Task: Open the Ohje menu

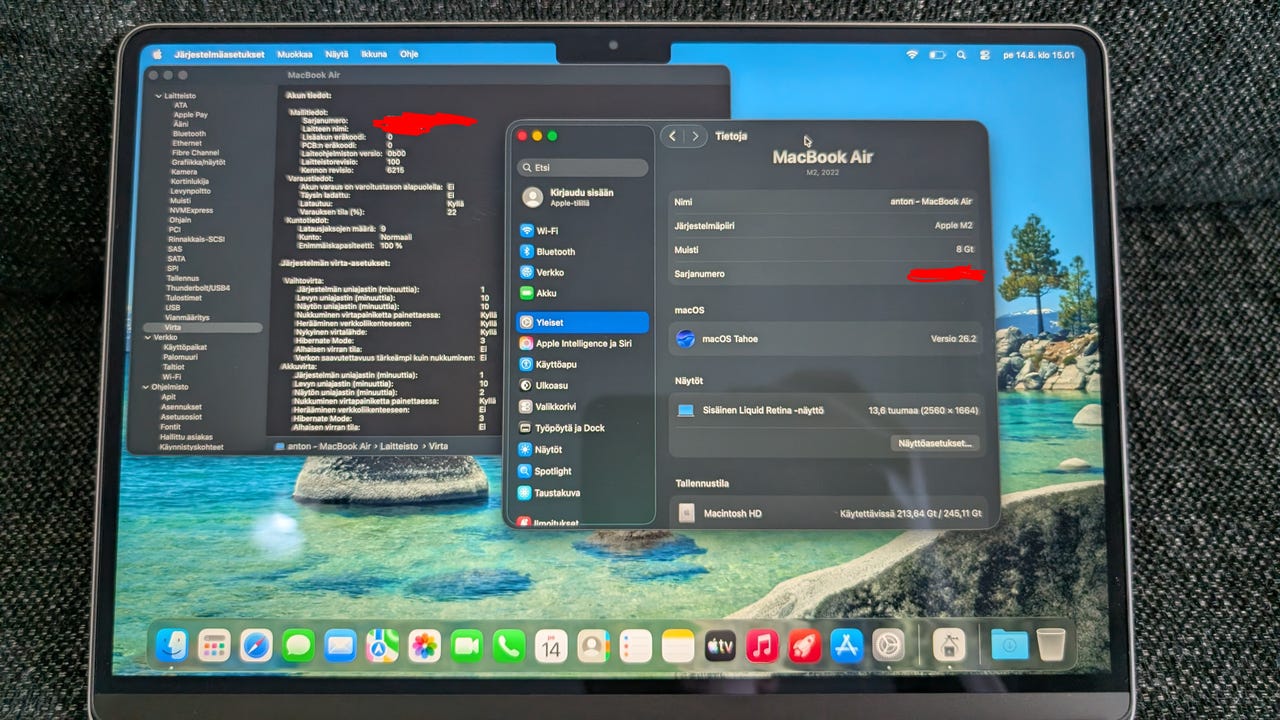Action: 409,54
